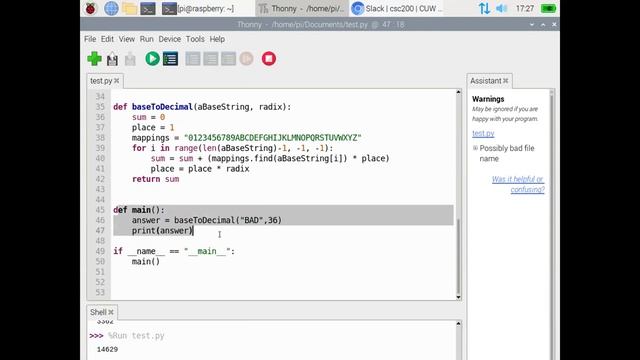Image resolution: width=640 pixels, height=360 pixels.
Task: Open the Edit menu
Action: 107,39
